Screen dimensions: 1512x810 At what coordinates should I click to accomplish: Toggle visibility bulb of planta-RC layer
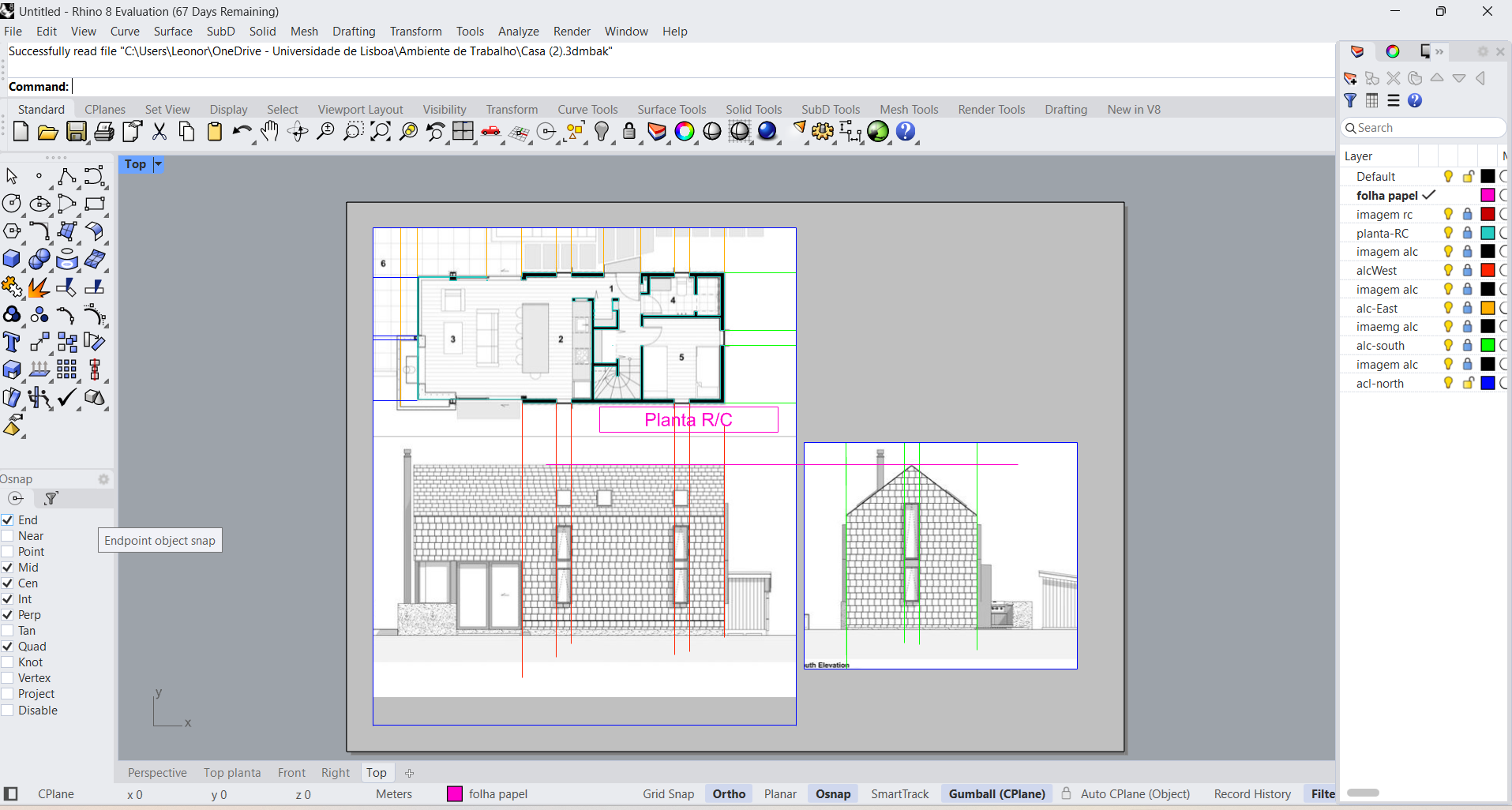(x=1448, y=233)
